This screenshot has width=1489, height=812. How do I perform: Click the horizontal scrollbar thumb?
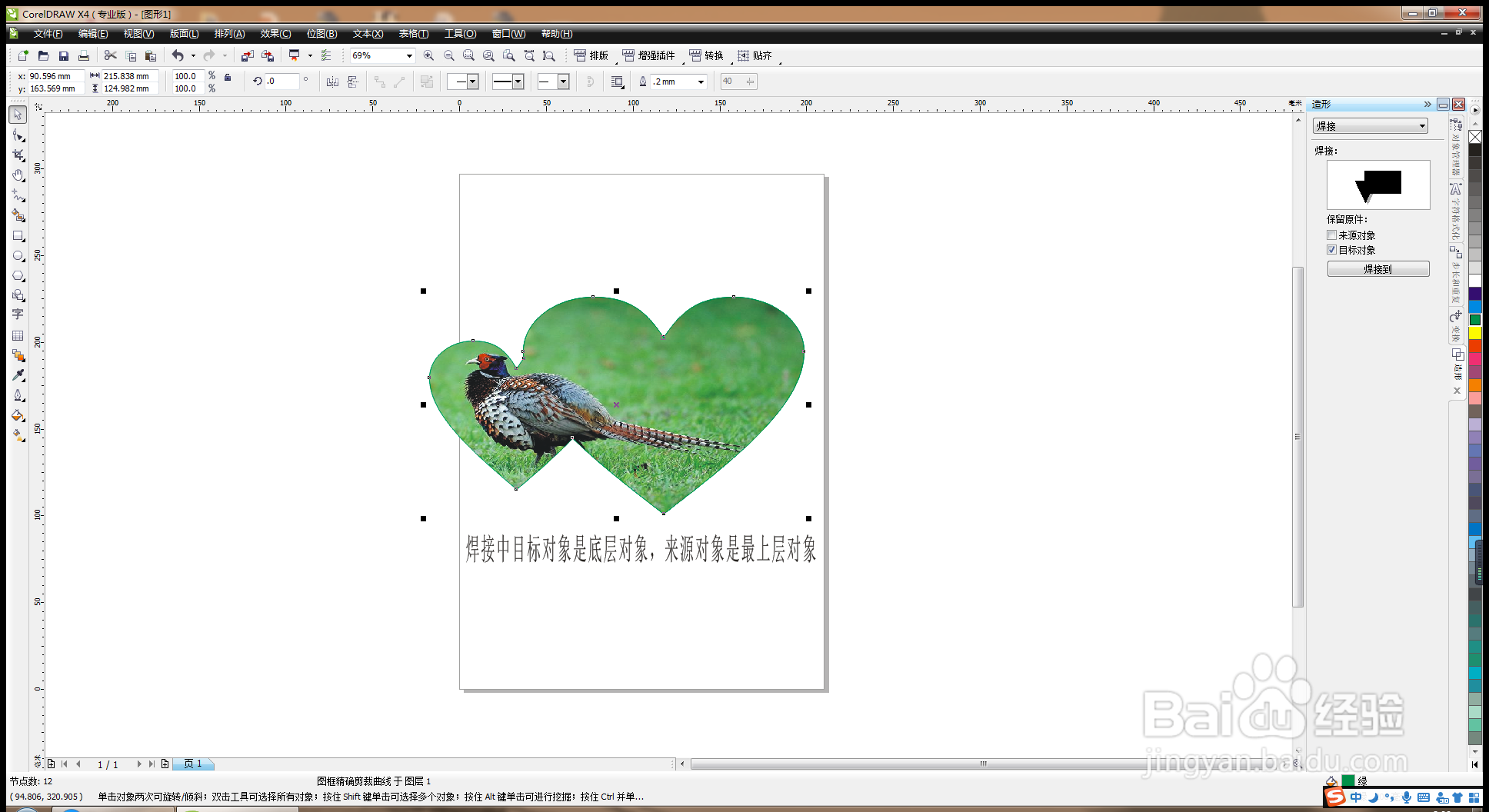point(983,764)
